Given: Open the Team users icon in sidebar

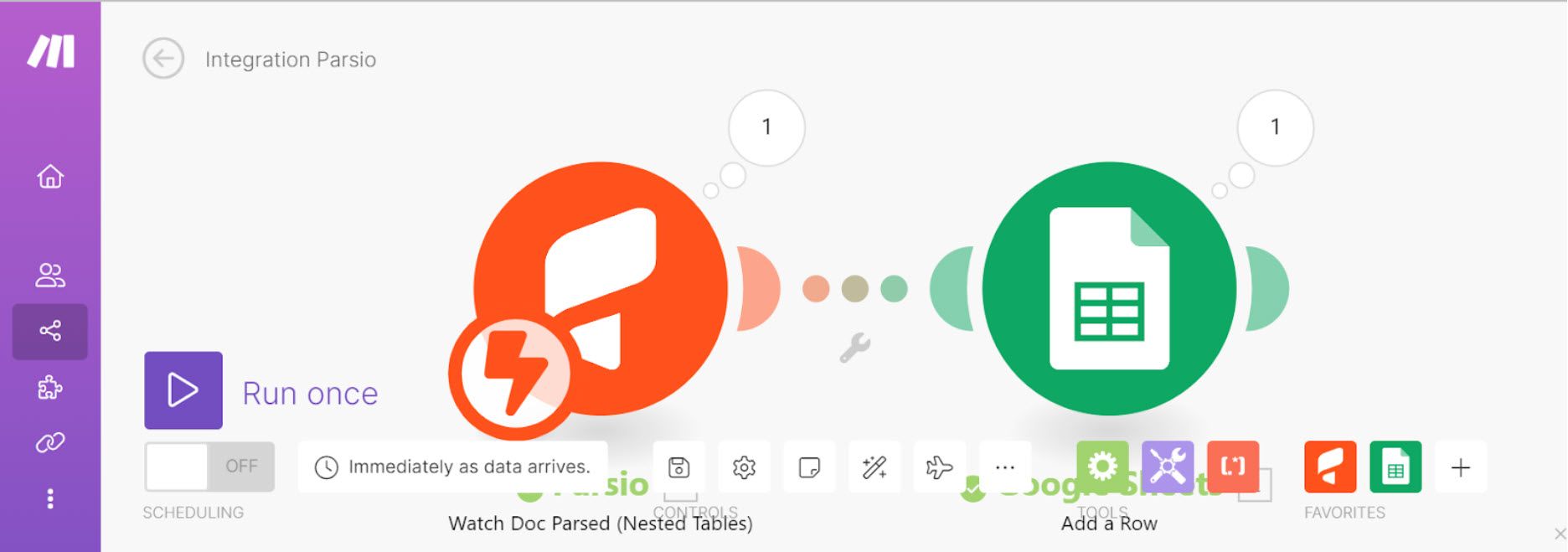Looking at the screenshot, I should [x=50, y=275].
